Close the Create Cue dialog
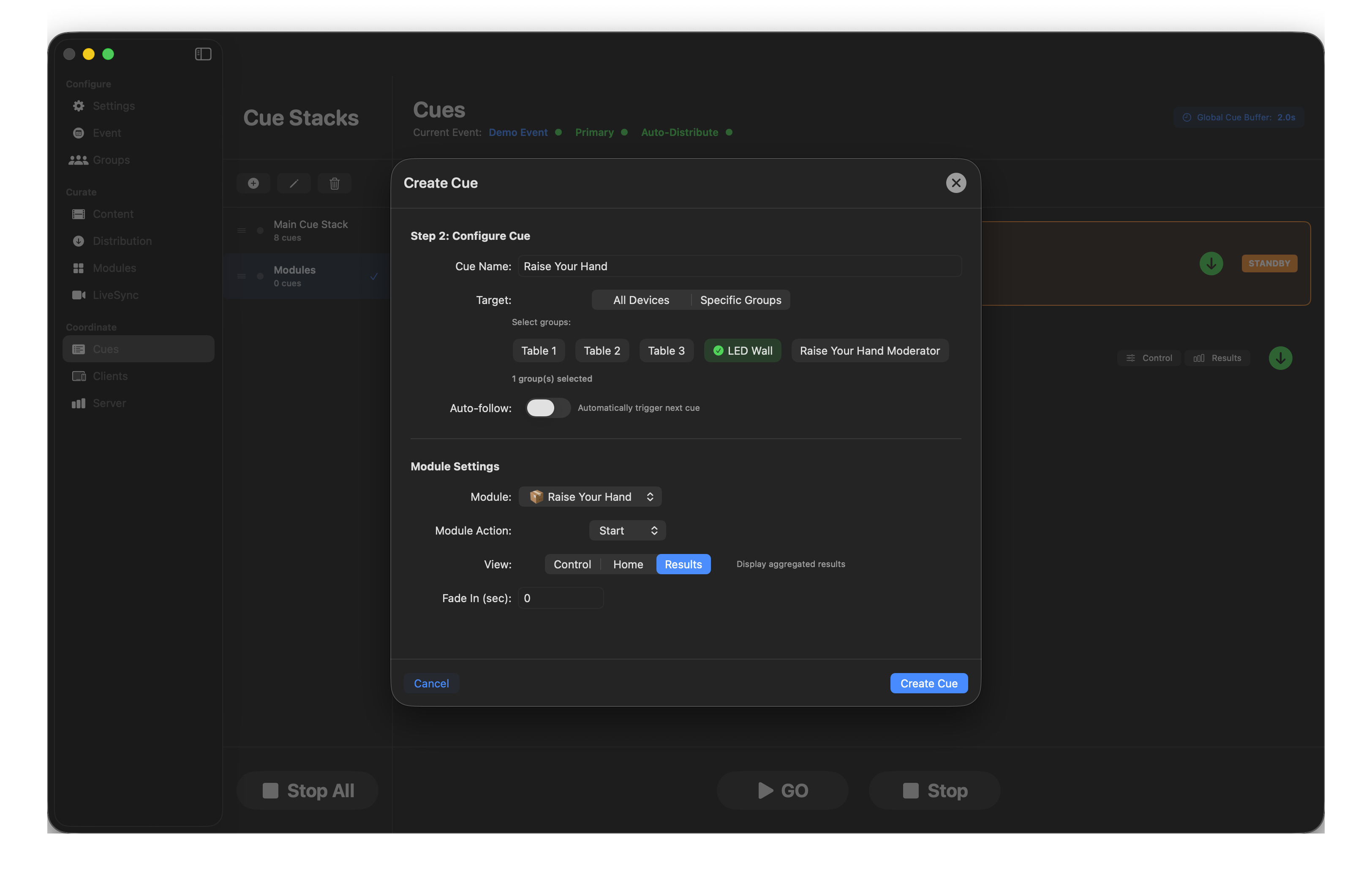Image resolution: width=1372 pixels, height=896 pixels. point(956,183)
